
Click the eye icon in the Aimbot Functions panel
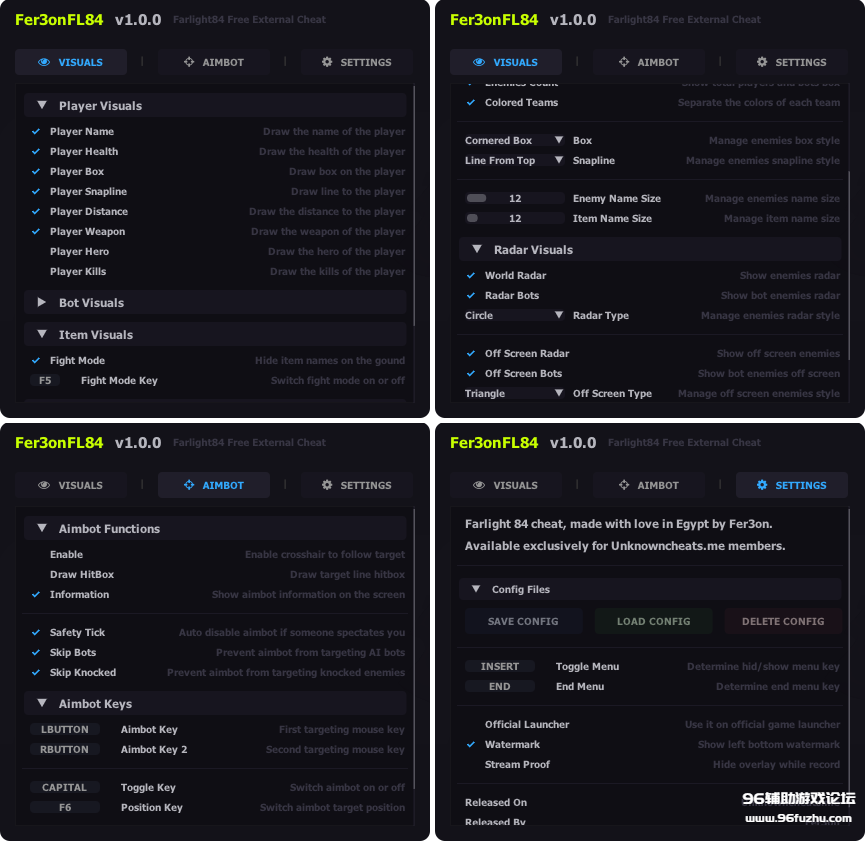[x=44, y=485]
